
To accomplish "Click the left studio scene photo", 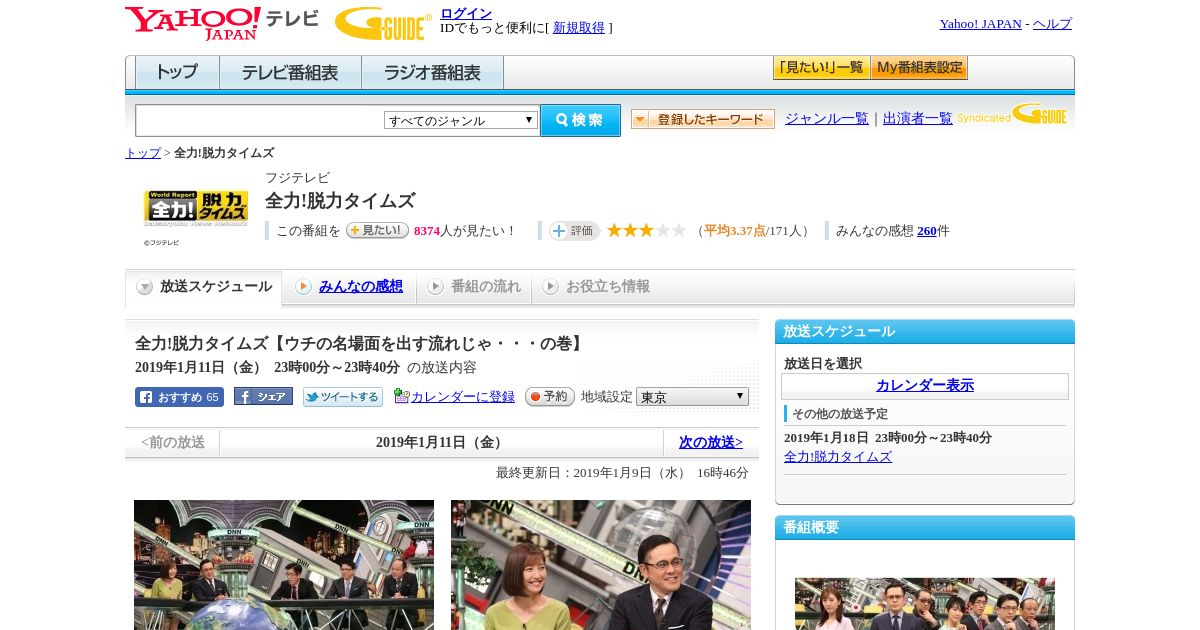I will 284,565.
